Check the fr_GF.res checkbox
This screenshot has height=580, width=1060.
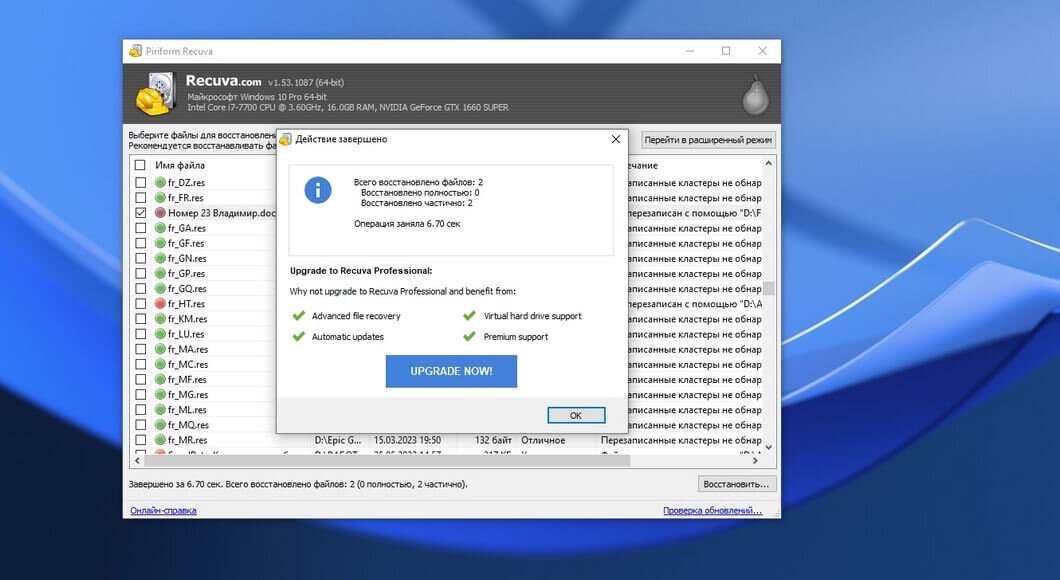(x=140, y=243)
